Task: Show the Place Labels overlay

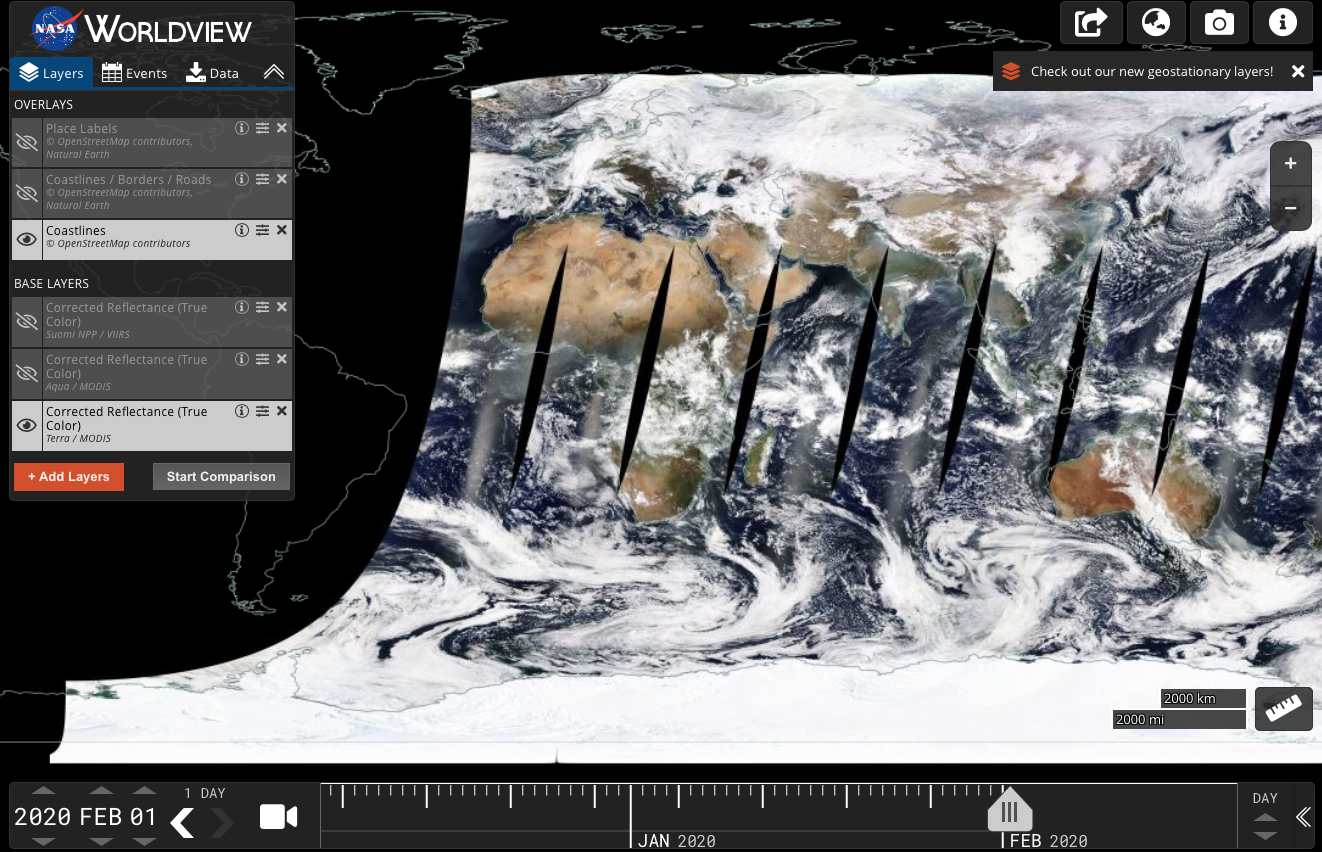Action: coord(27,142)
